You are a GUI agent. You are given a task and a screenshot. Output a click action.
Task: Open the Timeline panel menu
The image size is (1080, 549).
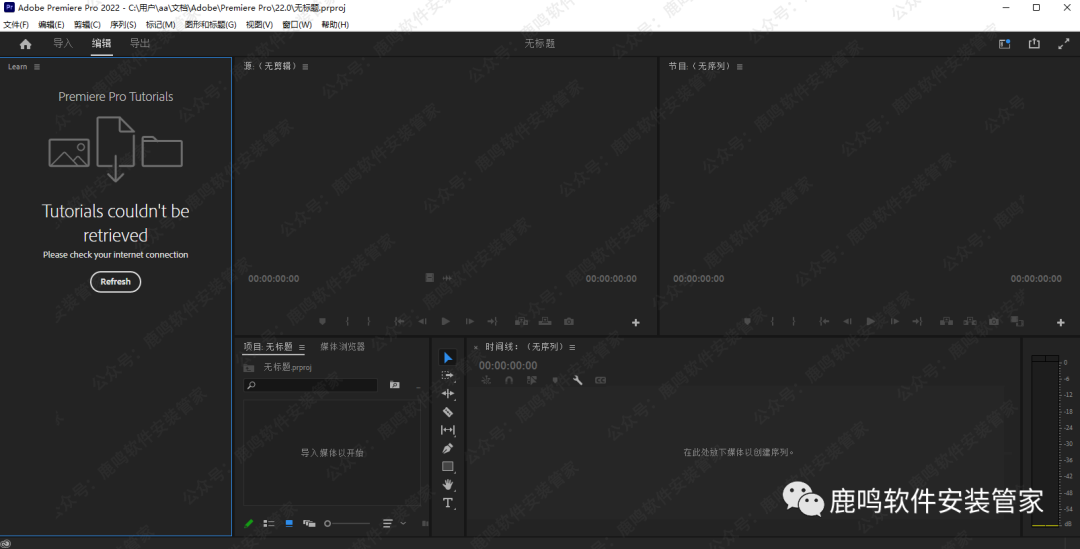coord(572,347)
